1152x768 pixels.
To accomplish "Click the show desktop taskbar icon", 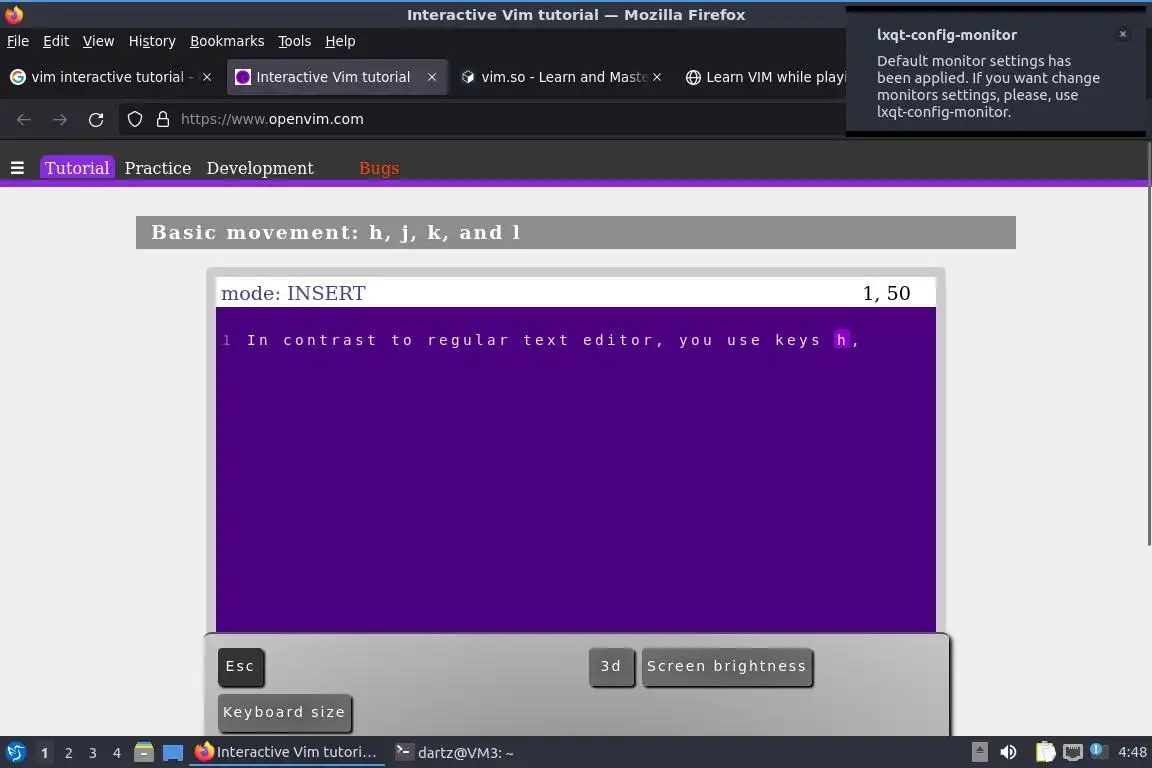I will [x=173, y=753].
